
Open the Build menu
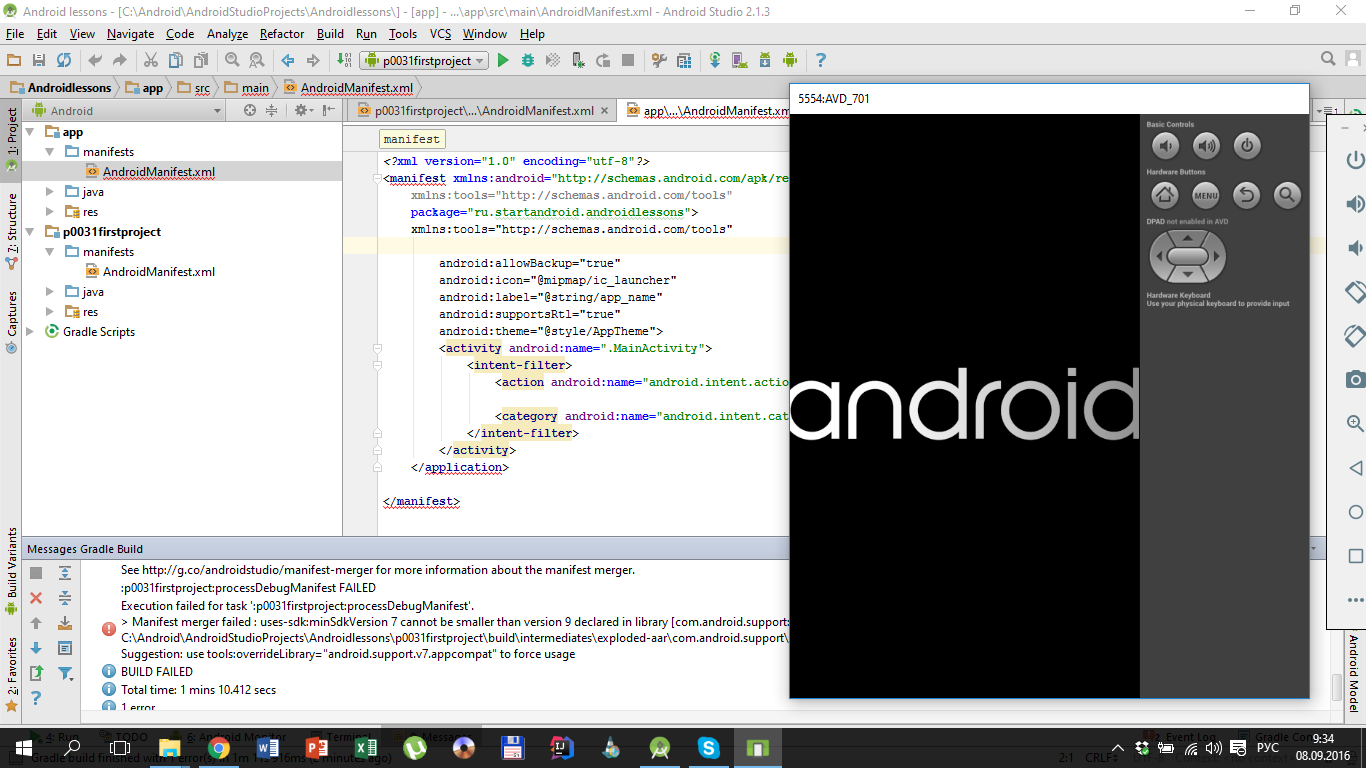coord(331,33)
